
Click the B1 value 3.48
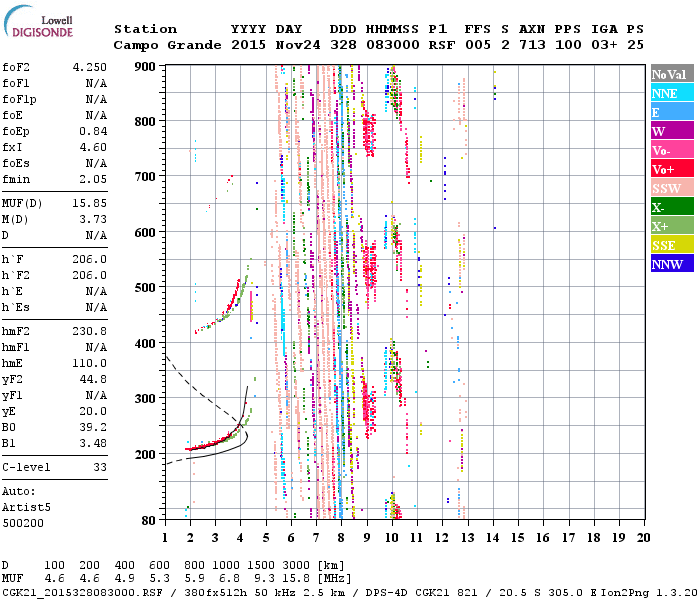click(93, 443)
